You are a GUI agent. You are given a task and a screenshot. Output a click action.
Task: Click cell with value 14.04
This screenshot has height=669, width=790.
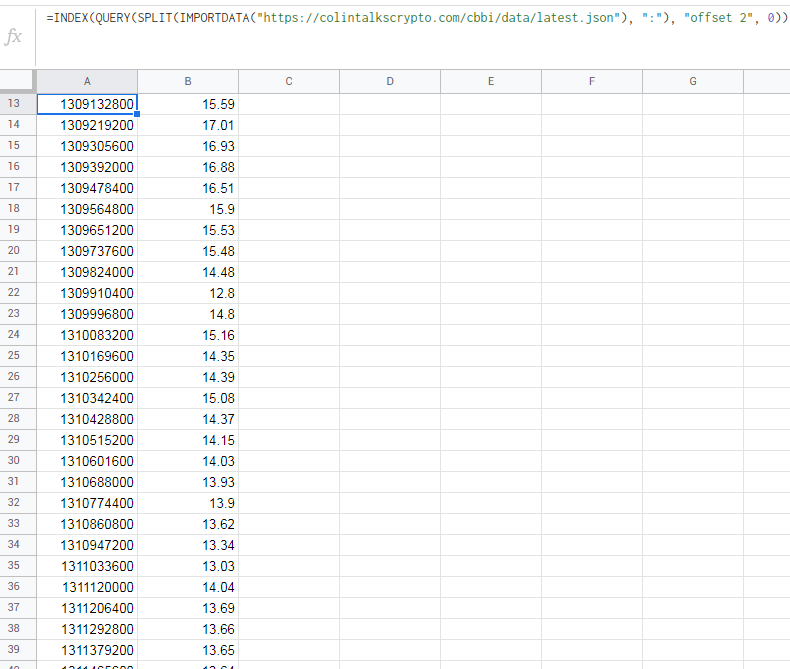(x=188, y=587)
